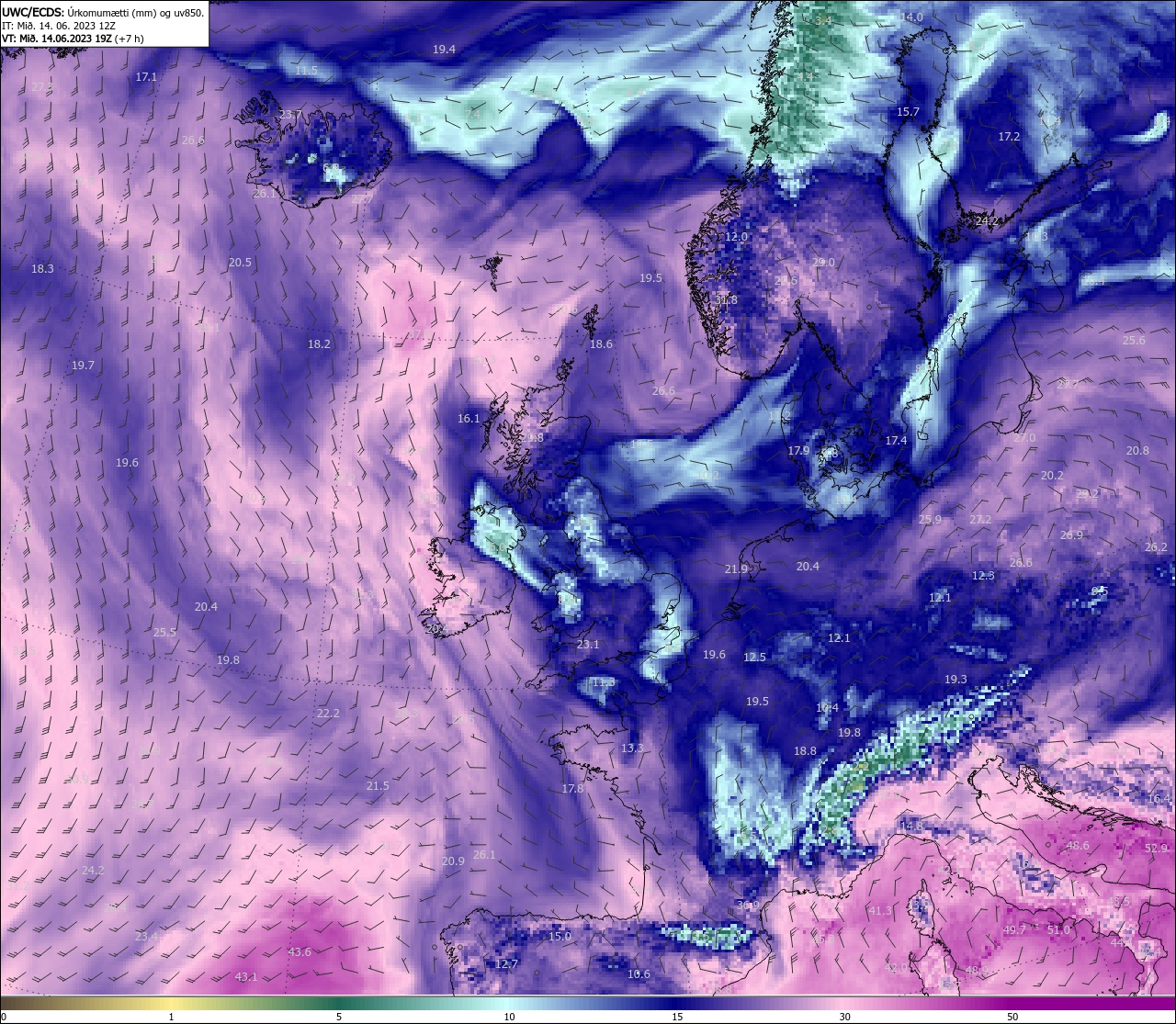The image size is (1176, 1024).
Task: Click the 'VT: Mið. 14.06.2023 19Z (+7 h)' line
Action: [73, 39]
